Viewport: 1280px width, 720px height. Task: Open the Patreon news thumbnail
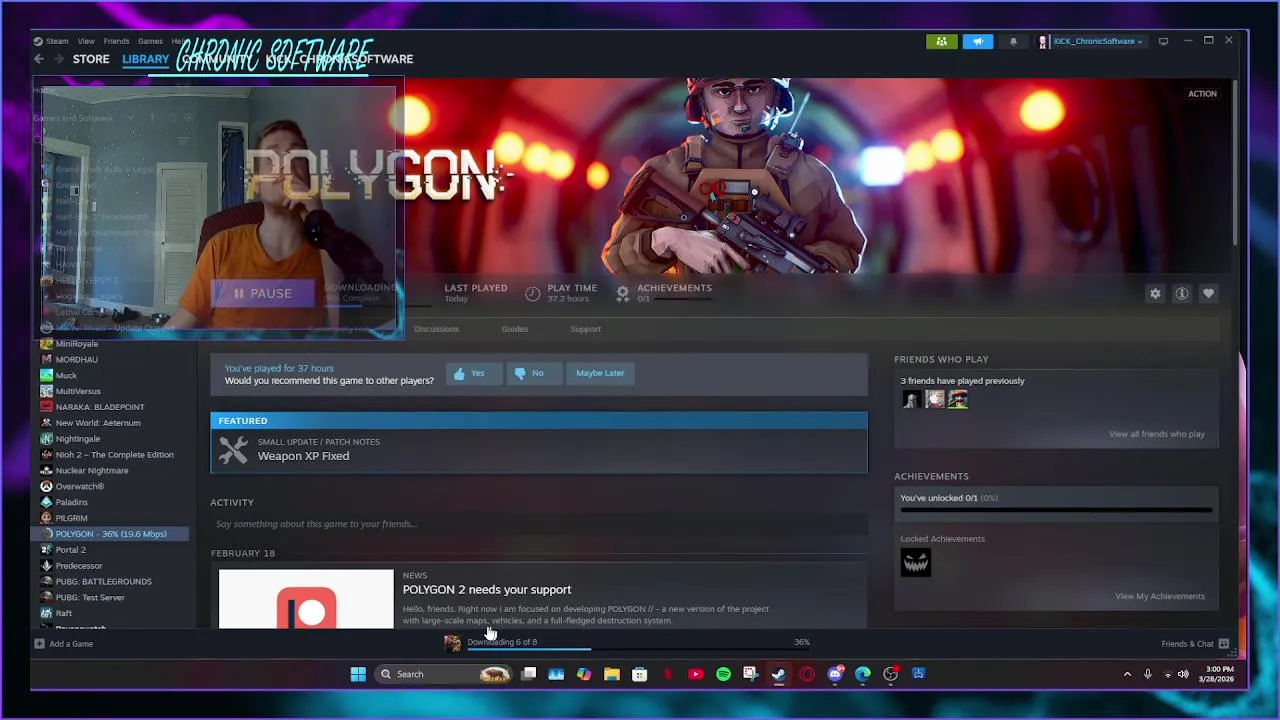point(306,599)
